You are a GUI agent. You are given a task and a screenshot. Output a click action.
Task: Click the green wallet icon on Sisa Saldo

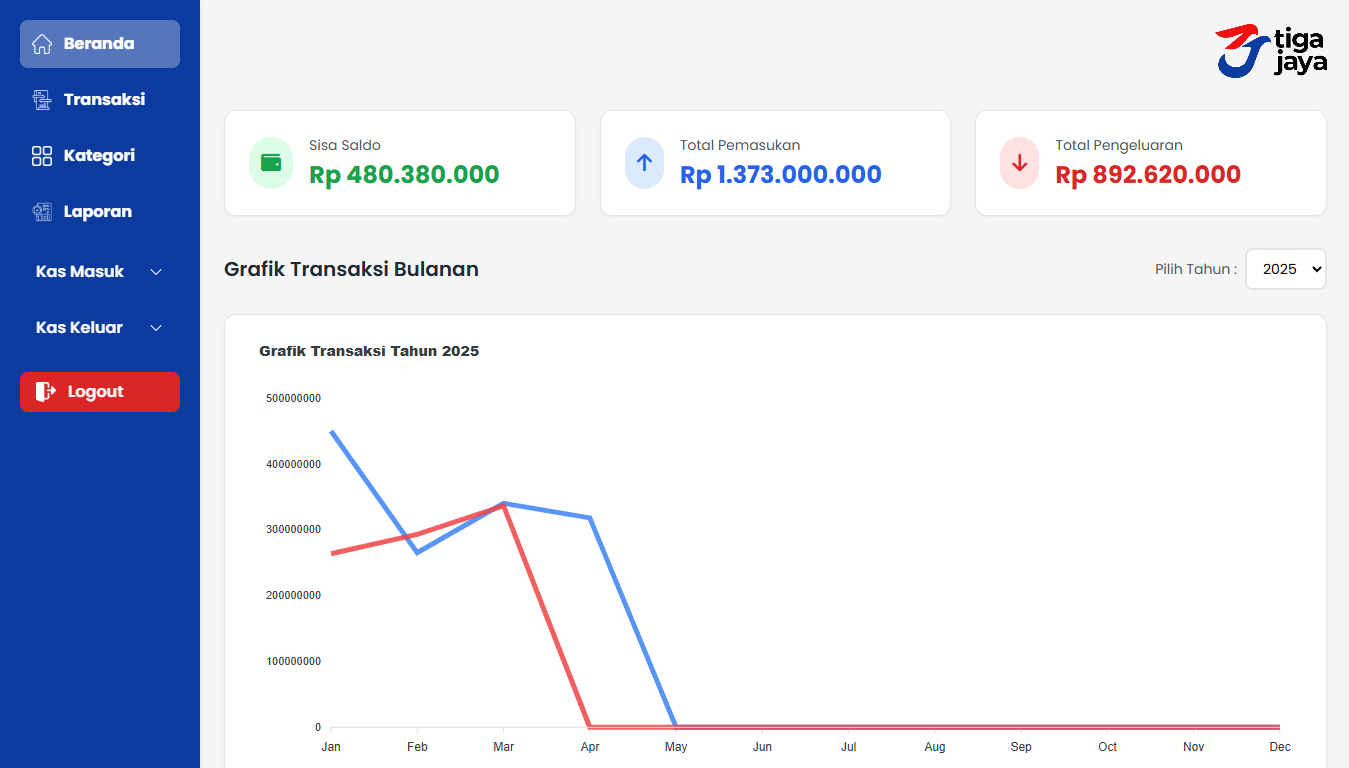pos(271,163)
